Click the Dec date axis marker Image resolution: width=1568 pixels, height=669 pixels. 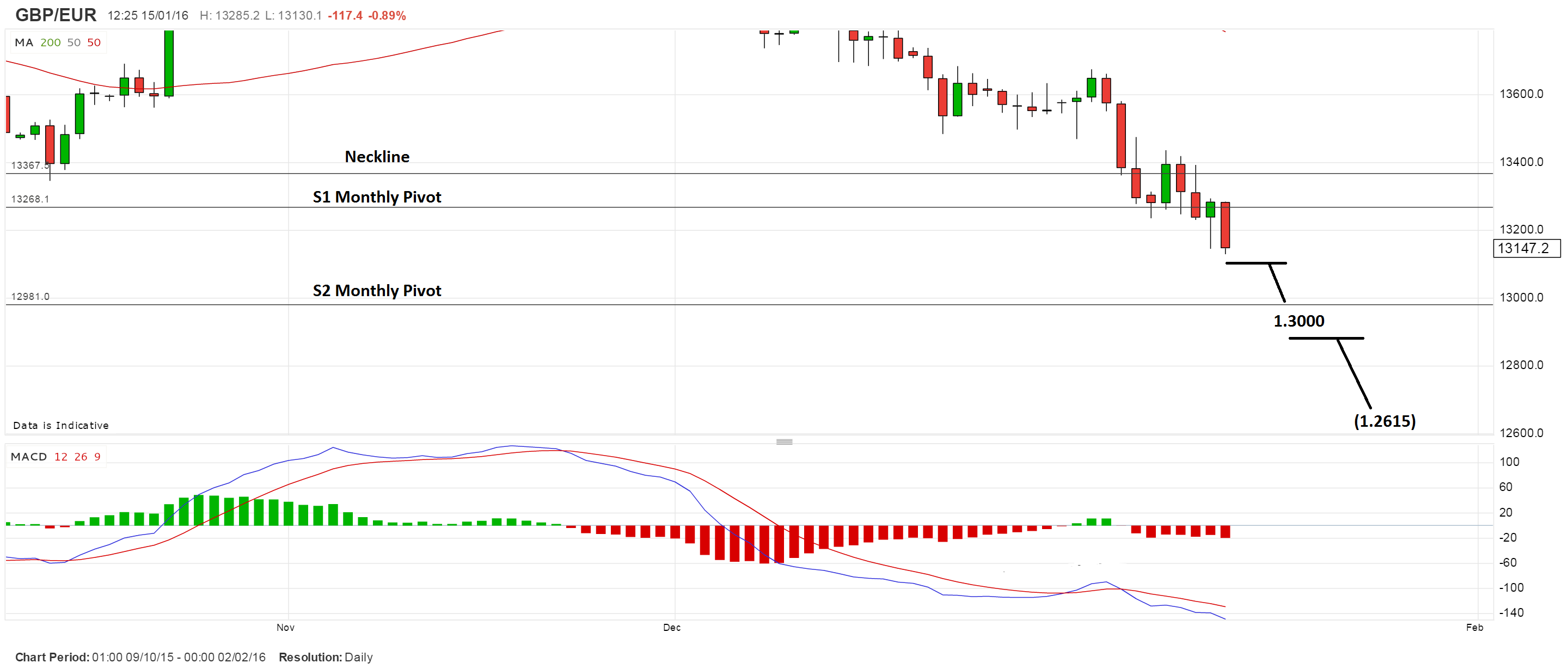pyautogui.click(x=671, y=628)
